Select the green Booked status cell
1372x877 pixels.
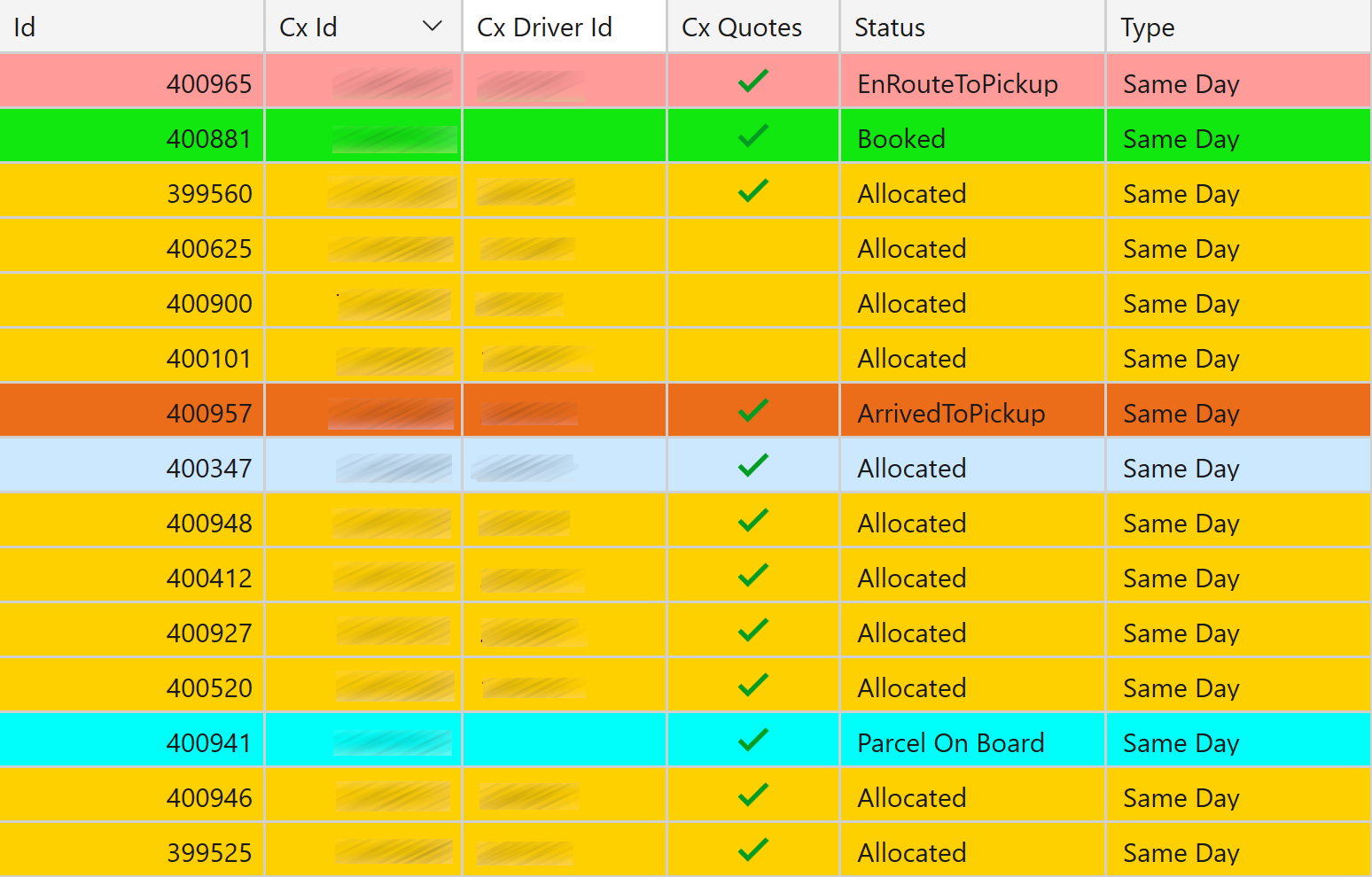pyautogui.click(x=901, y=139)
